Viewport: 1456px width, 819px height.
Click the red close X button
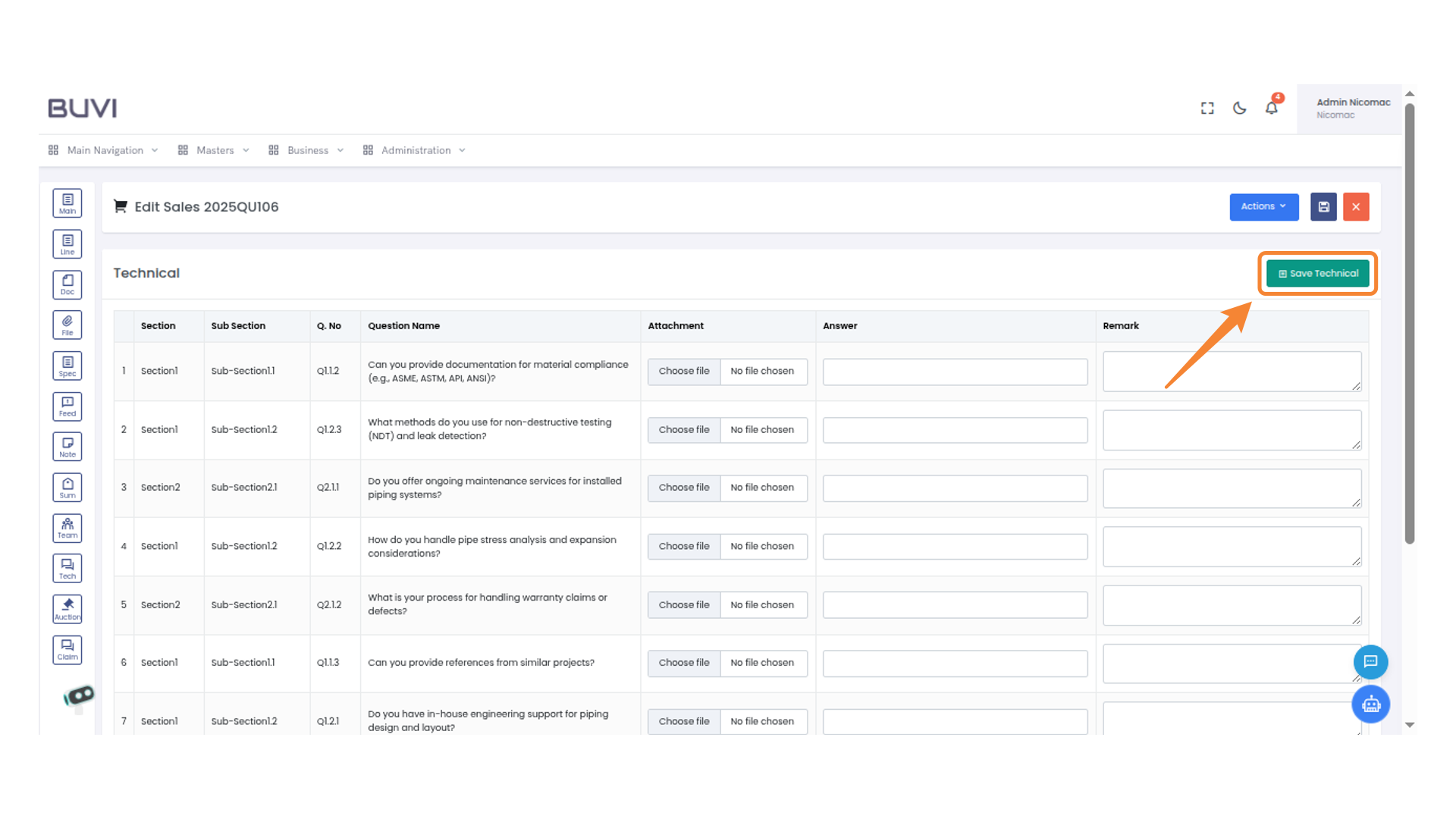pyautogui.click(x=1356, y=207)
